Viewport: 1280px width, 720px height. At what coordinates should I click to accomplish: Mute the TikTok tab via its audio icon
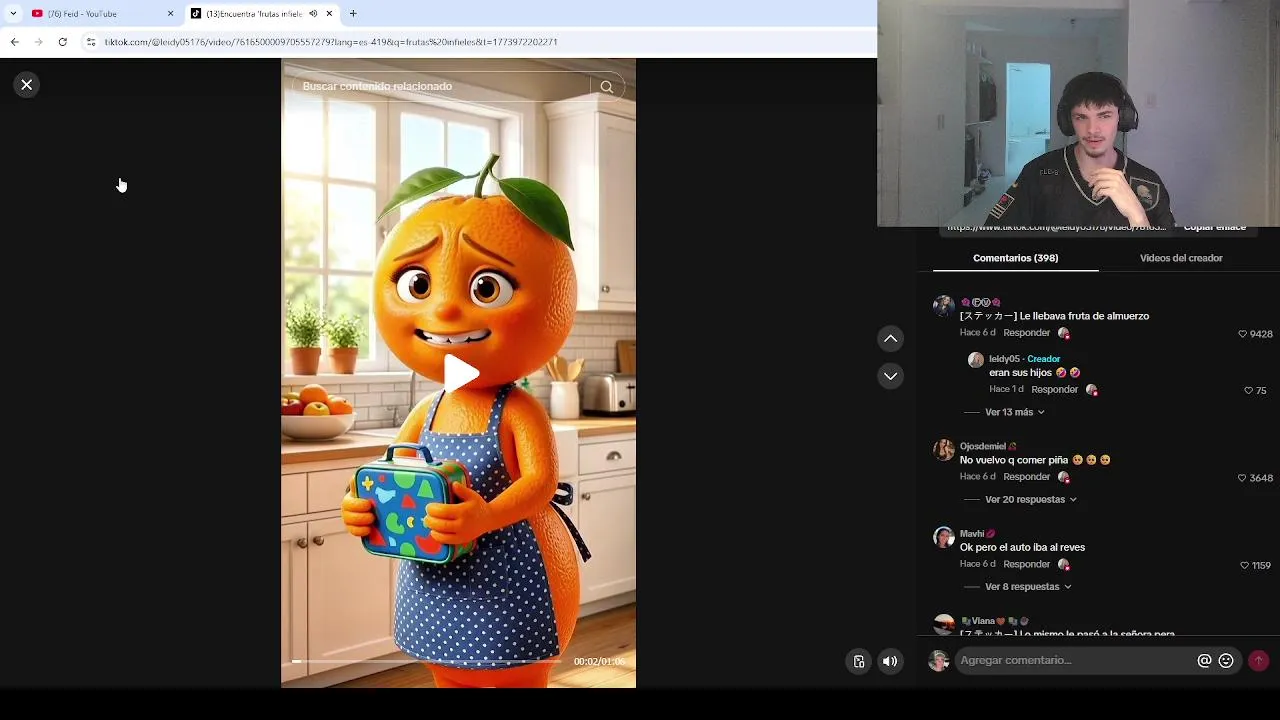[x=313, y=14]
